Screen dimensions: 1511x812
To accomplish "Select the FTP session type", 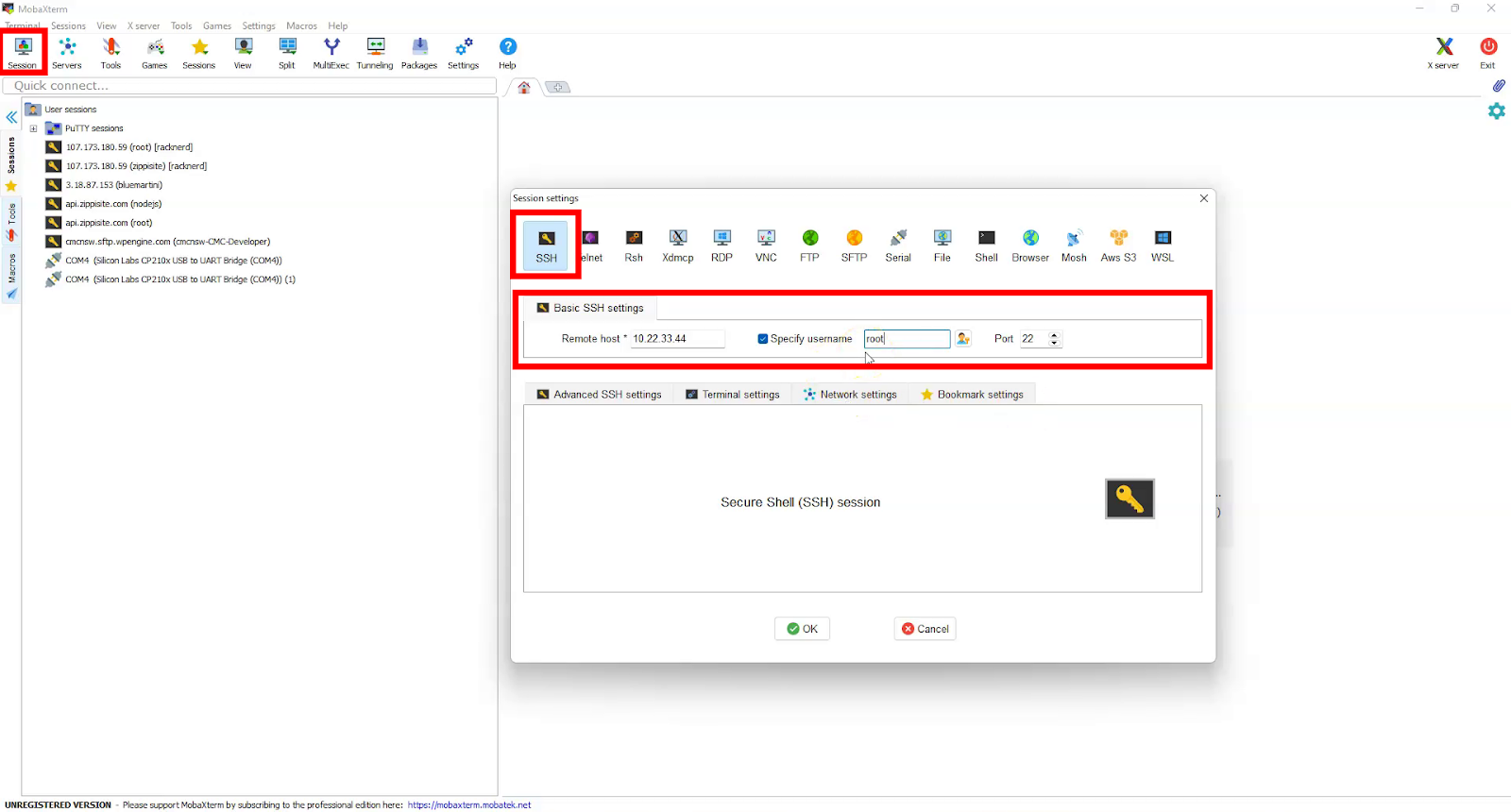I will 810,245.
